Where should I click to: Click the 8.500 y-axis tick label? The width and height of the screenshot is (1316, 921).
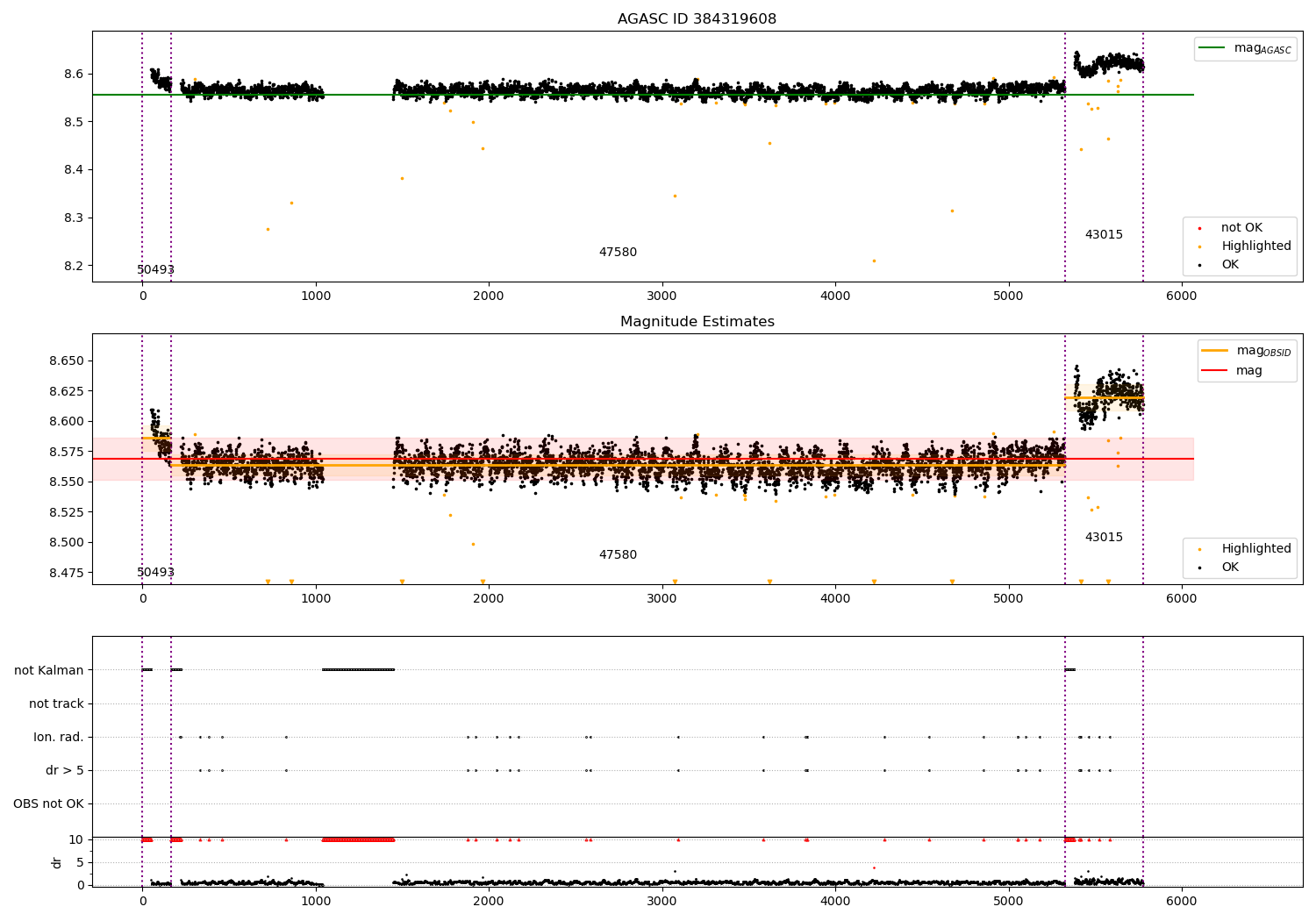pyautogui.click(x=67, y=542)
